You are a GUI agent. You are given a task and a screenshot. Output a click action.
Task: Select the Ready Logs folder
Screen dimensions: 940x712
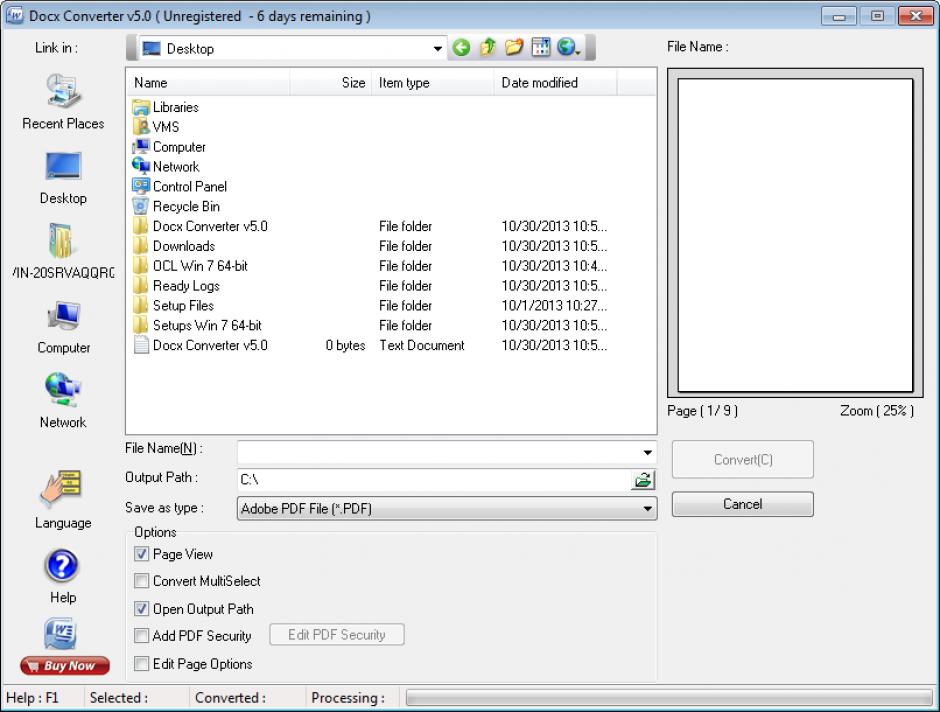click(x=176, y=285)
